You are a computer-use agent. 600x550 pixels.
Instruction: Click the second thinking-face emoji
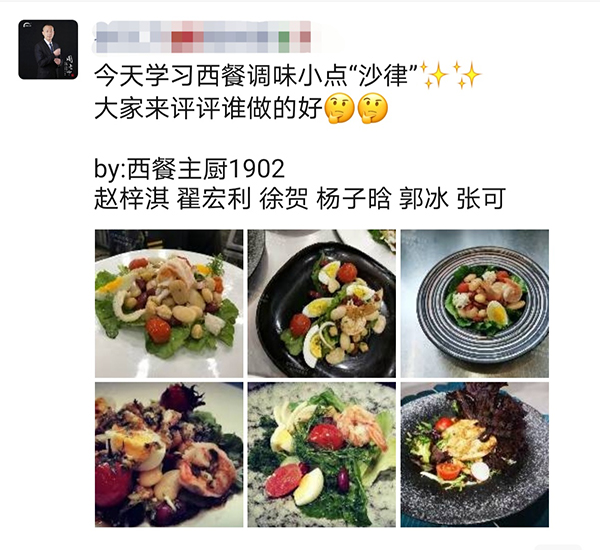(372, 109)
